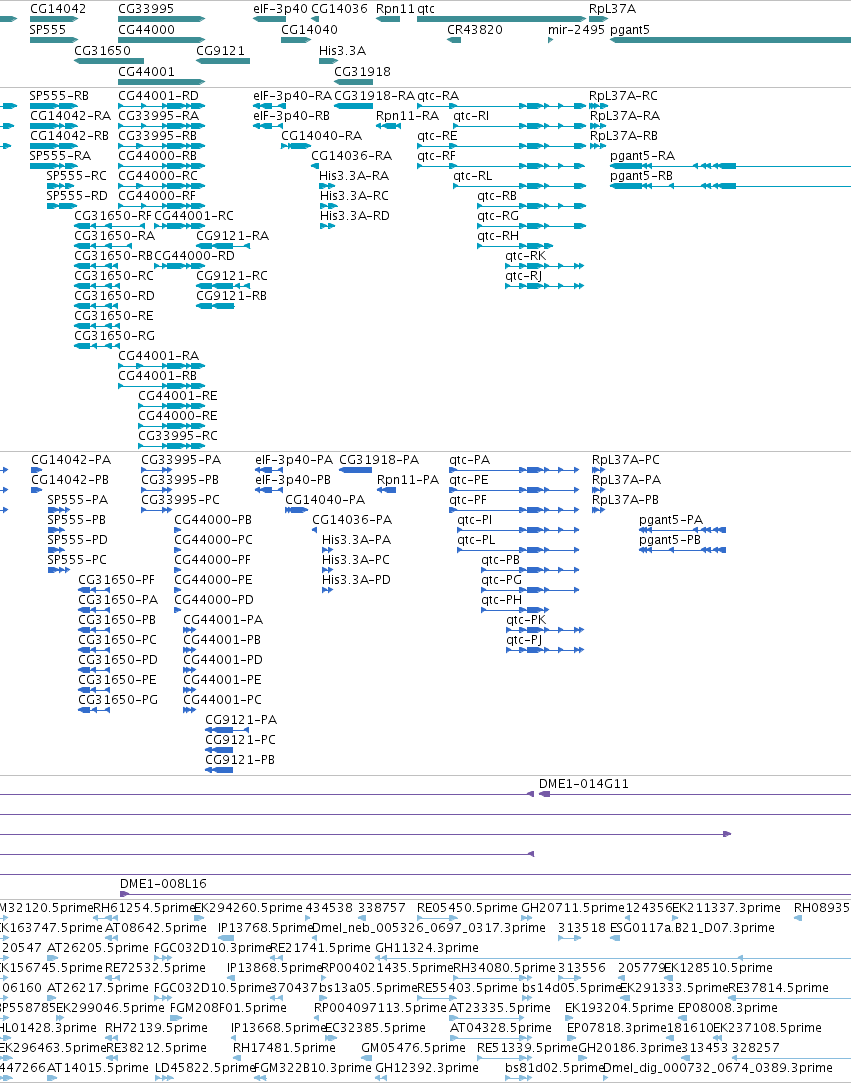This screenshot has width=851, height=1083.
Task: Select the CG31918 gene label
Action: click(363, 71)
